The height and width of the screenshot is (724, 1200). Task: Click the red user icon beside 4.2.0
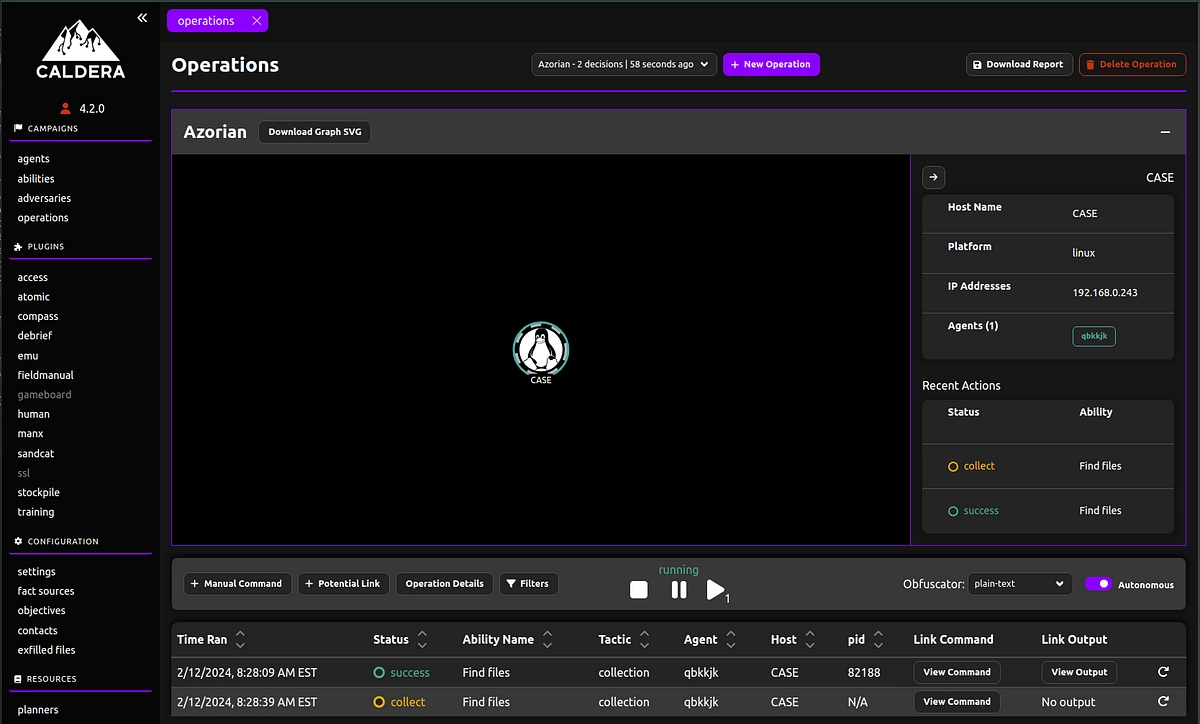pos(66,108)
